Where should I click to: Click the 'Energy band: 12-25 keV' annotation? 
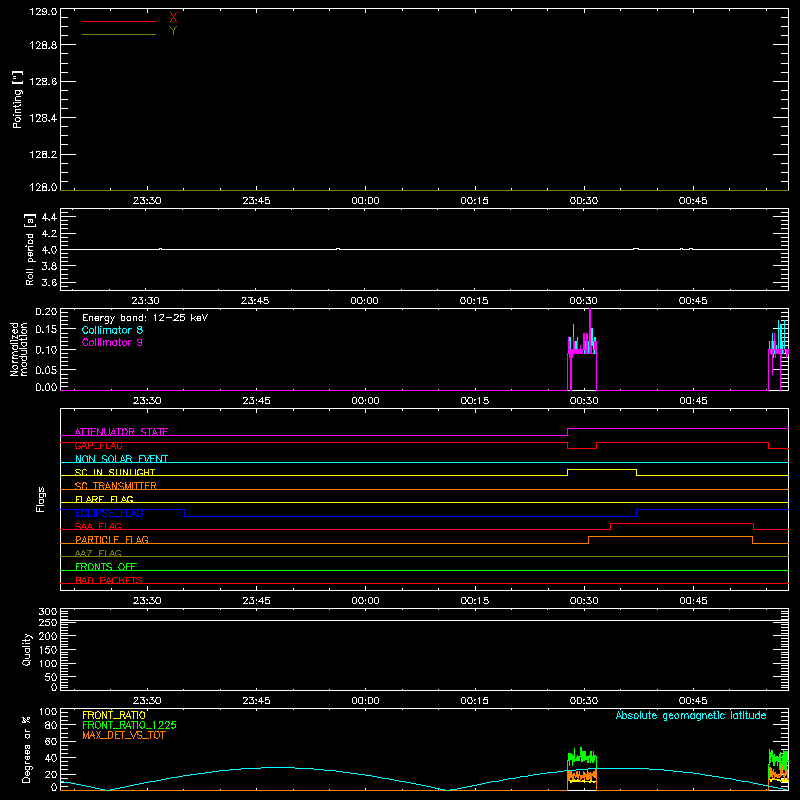click(x=145, y=318)
